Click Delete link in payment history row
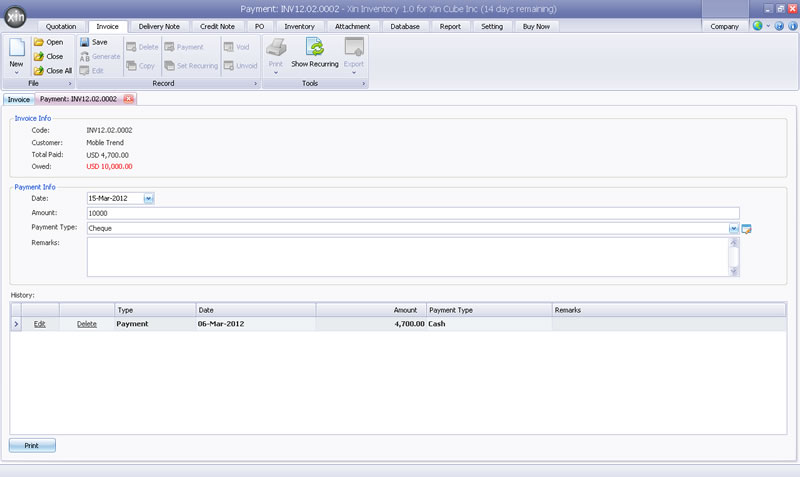The height and width of the screenshot is (477, 800). point(87,324)
